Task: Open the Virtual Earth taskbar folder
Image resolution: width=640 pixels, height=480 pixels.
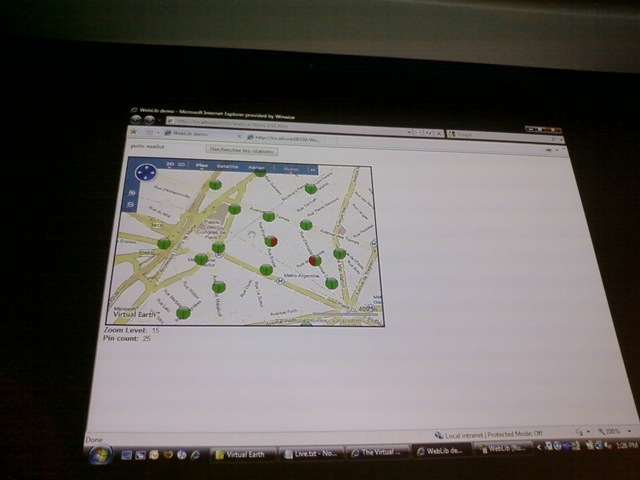Action: tap(243, 455)
